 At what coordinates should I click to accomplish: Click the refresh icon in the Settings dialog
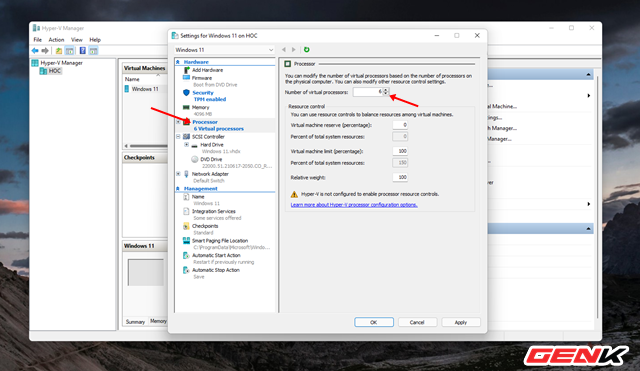click(x=307, y=49)
